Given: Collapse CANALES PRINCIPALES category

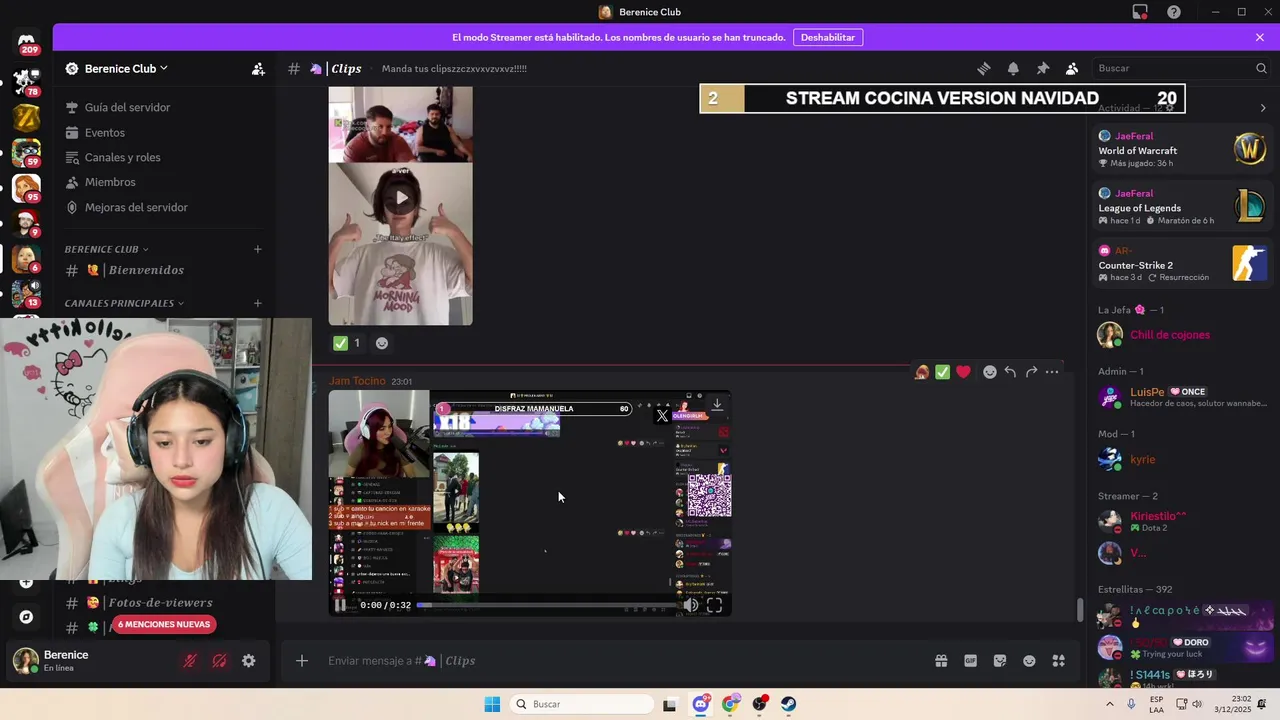Looking at the screenshot, I should tap(125, 303).
